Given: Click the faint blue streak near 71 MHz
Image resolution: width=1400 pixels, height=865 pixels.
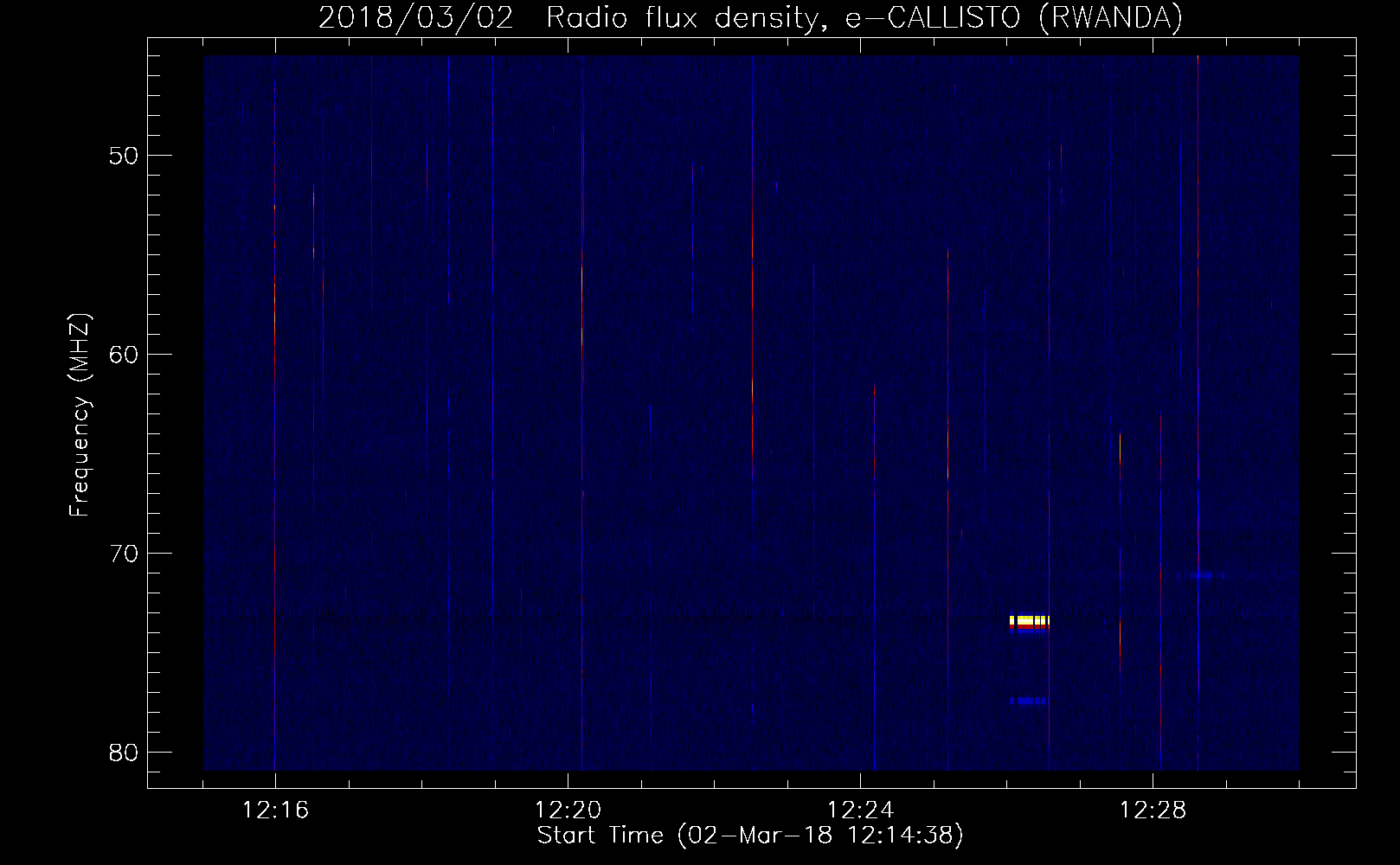Looking at the screenshot, I should [x=1199, y=574].
